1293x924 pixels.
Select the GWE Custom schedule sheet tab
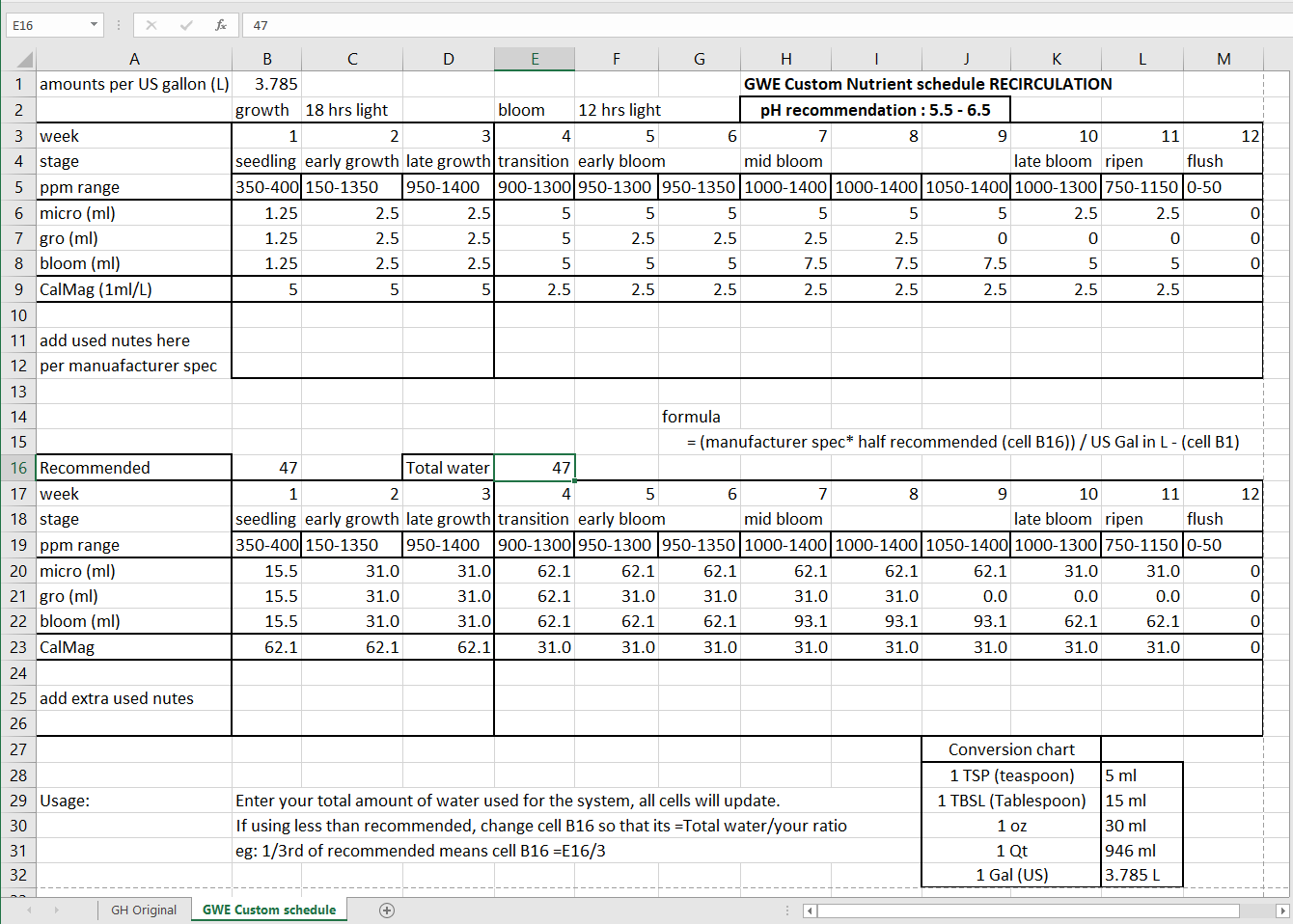269,910
